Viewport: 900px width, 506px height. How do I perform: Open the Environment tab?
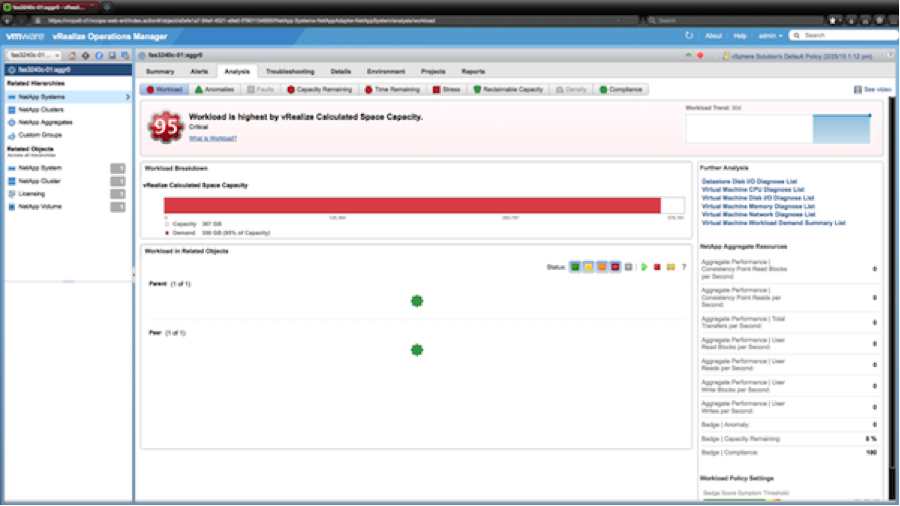pos(386,72)
